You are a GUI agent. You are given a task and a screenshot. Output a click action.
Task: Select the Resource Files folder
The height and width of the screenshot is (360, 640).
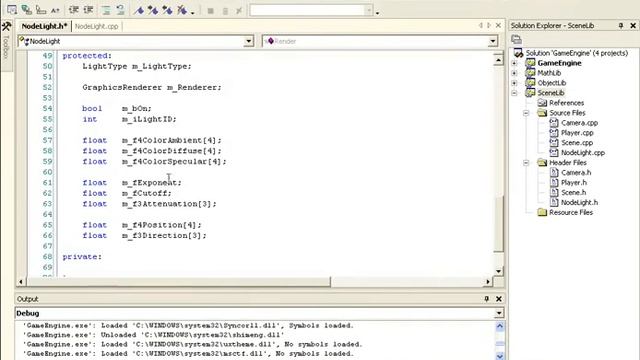(x=571, y=213)
